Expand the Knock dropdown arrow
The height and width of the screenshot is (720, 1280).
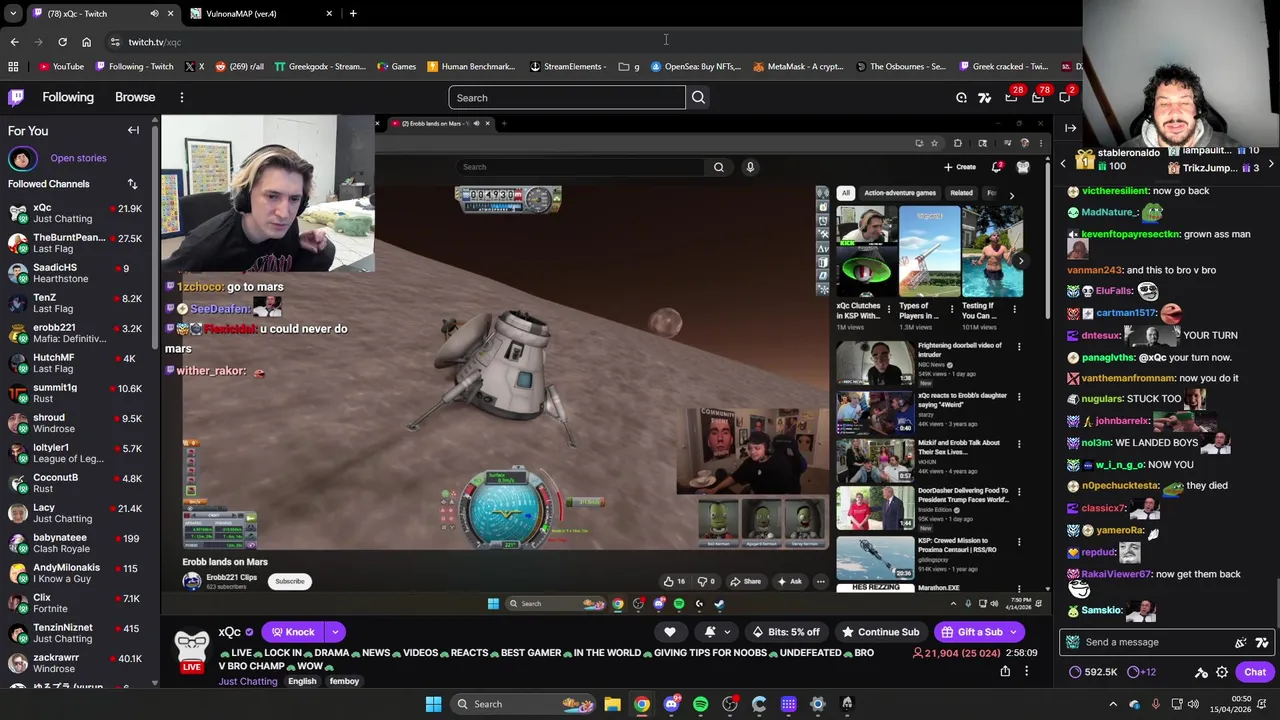tap(335, 632)
